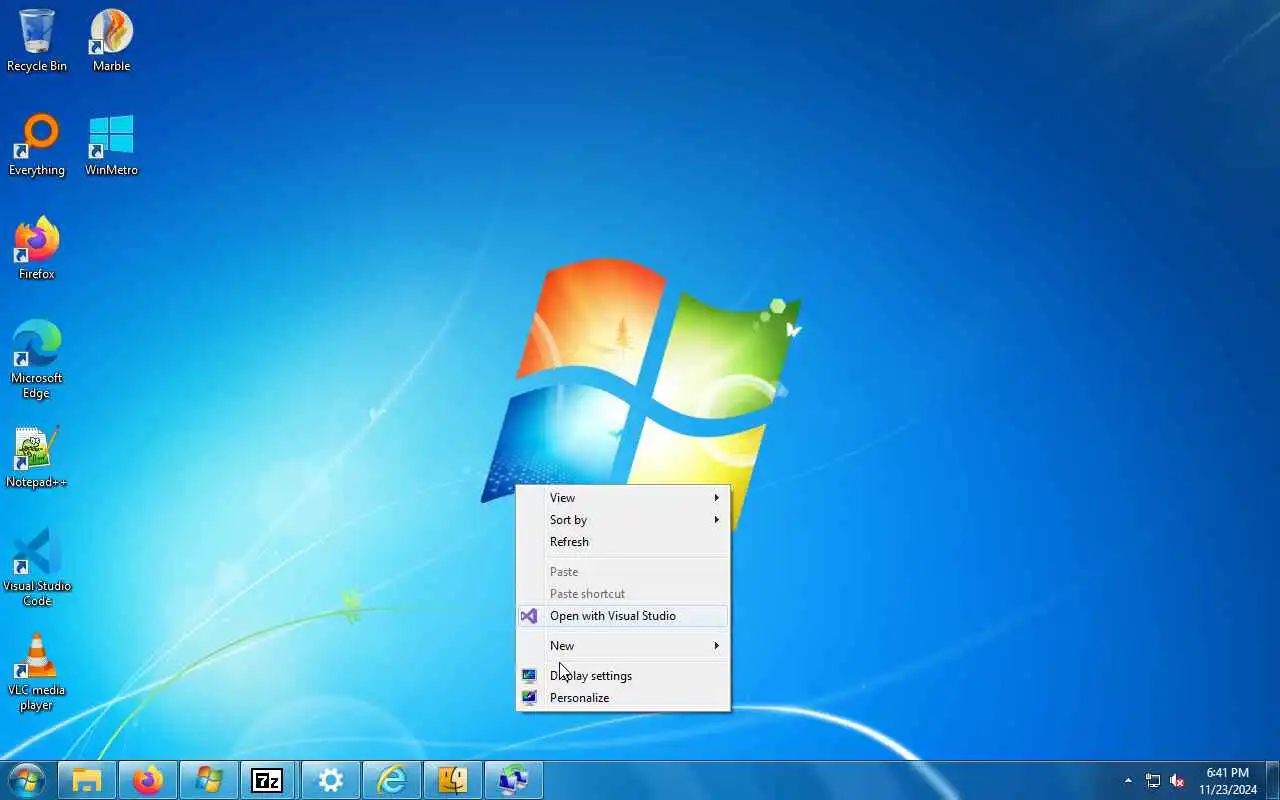Click the Windows flag taskbar icon
Viewport: 1280px width, 800px height.
(209, 780)
